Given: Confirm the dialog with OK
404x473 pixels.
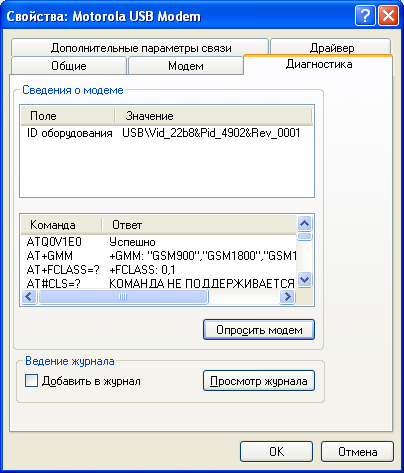Looking at the screenshot, I should 276,452.
